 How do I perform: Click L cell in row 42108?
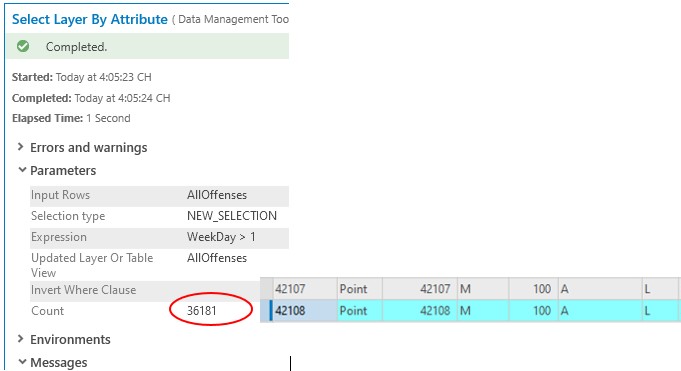click(x=660, y=311)
